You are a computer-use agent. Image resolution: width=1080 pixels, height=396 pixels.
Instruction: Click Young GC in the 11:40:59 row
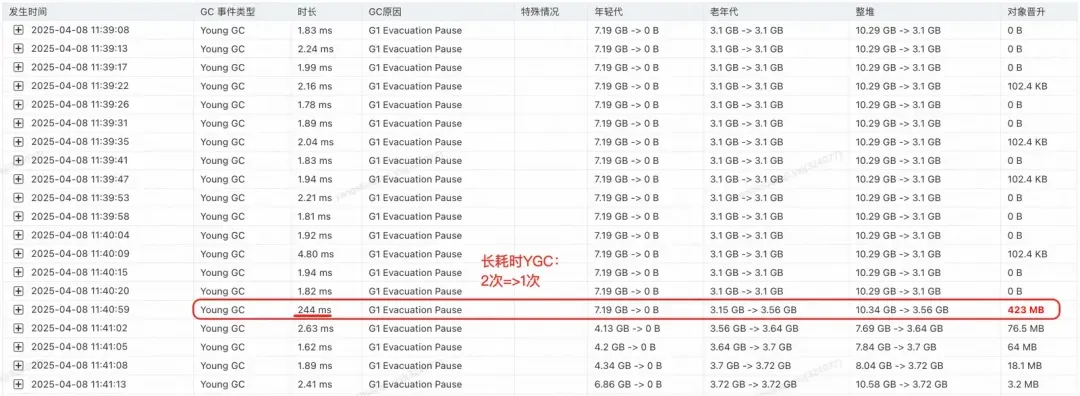pos(222,310)
